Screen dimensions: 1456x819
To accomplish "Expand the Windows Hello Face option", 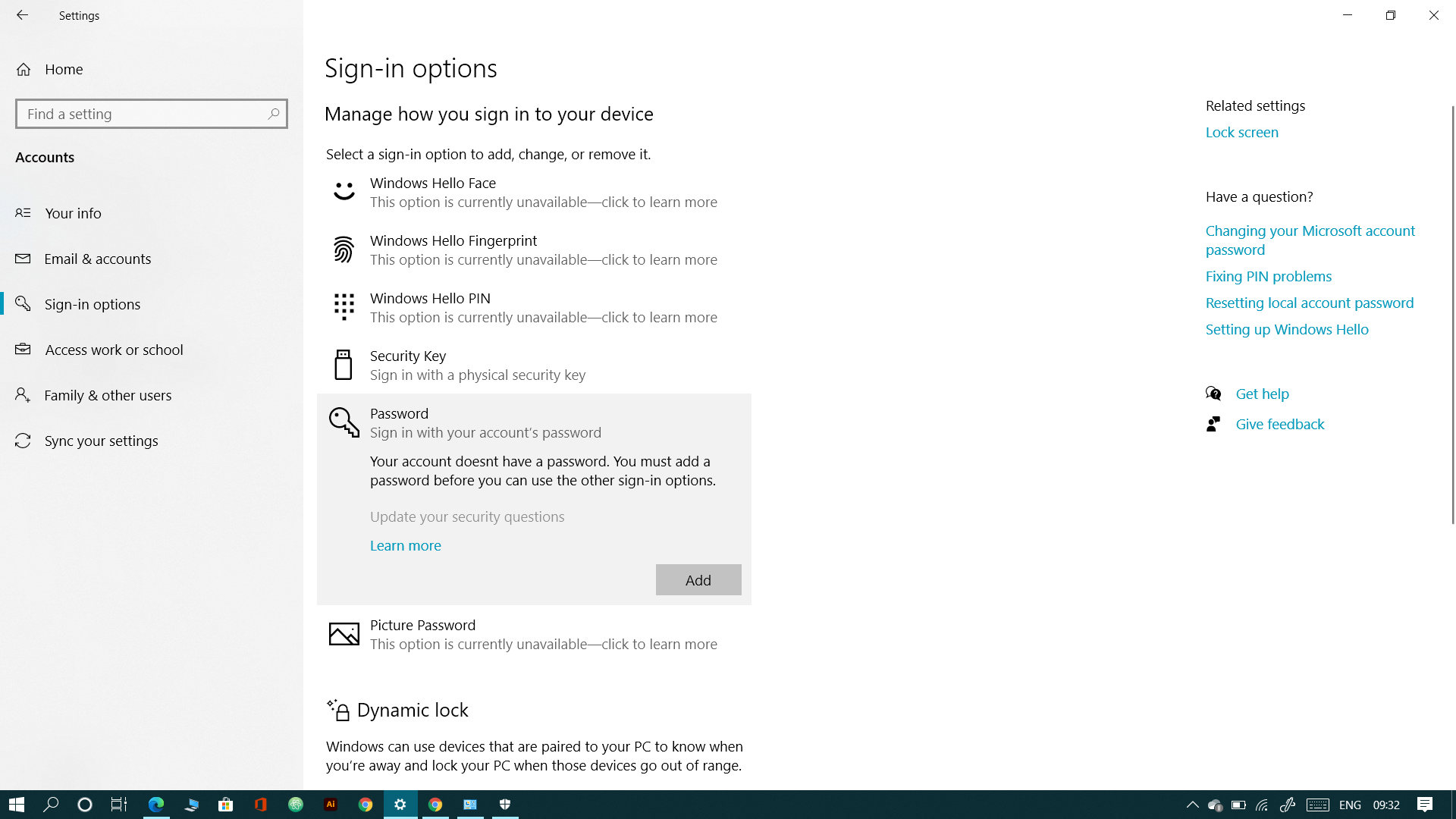I will click(534, 192).
